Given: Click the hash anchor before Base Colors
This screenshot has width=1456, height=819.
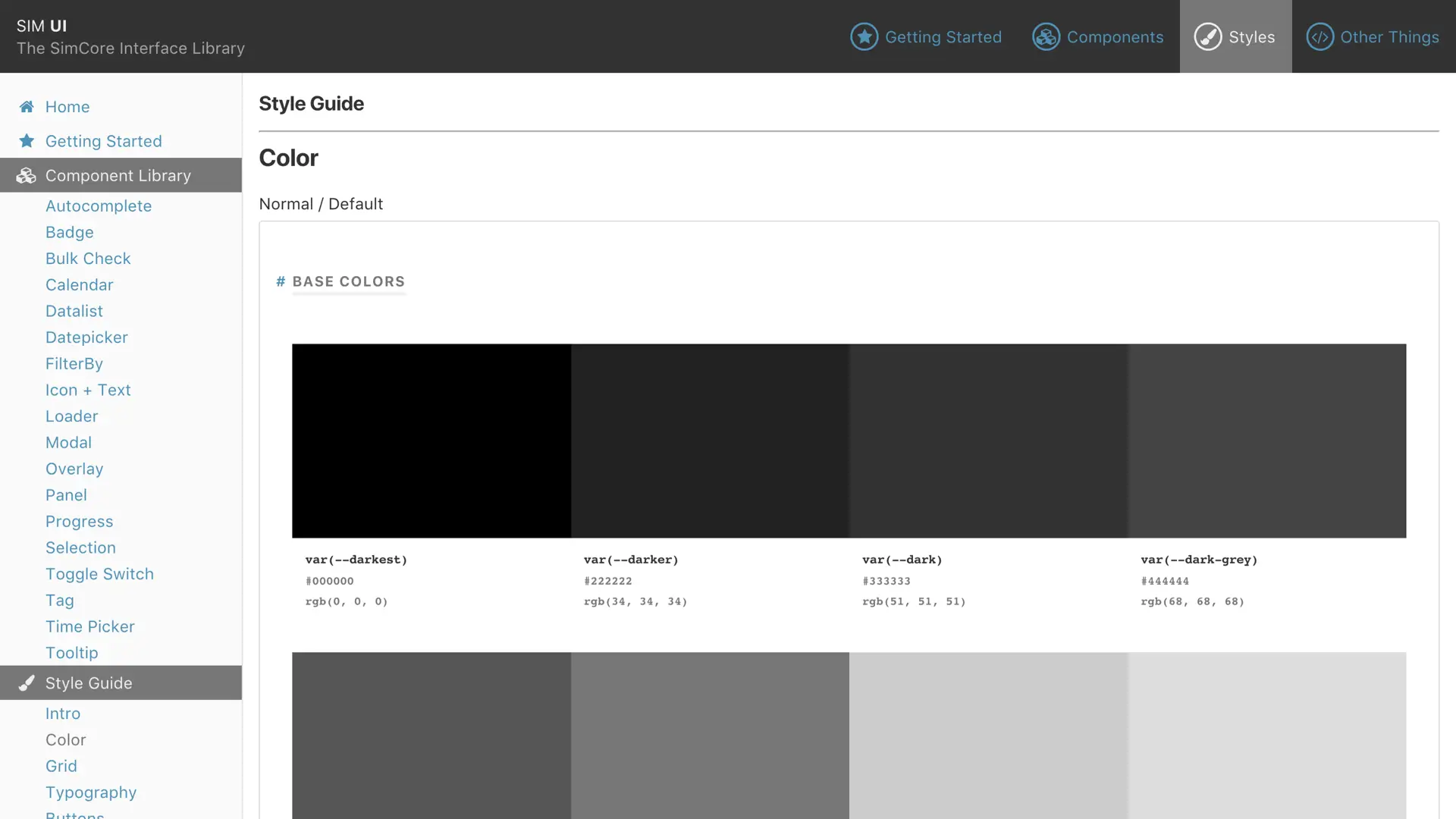Looking at the screenshot, I should (281, 281).
